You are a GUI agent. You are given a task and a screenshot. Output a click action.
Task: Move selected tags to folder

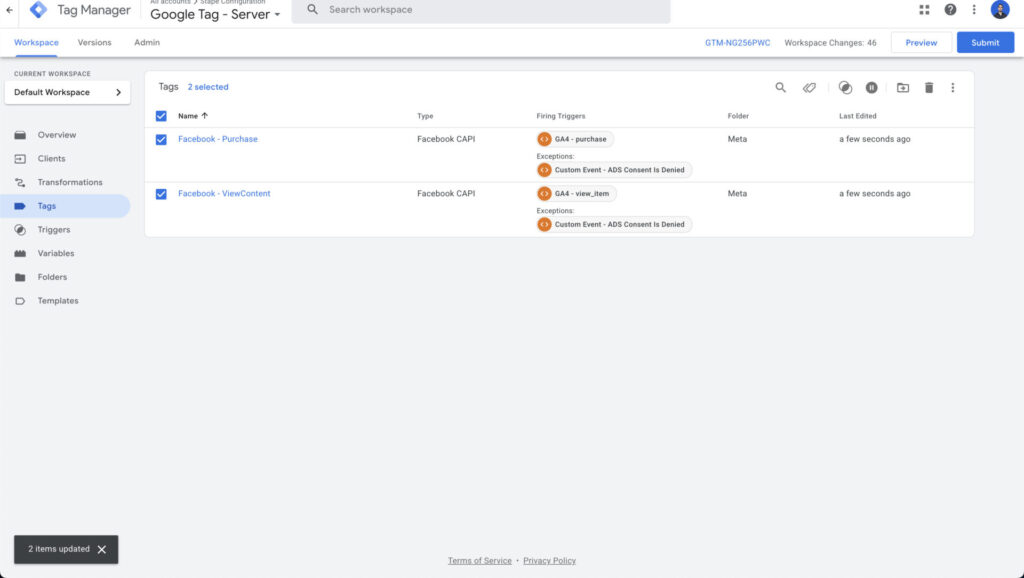click(902, 88)
